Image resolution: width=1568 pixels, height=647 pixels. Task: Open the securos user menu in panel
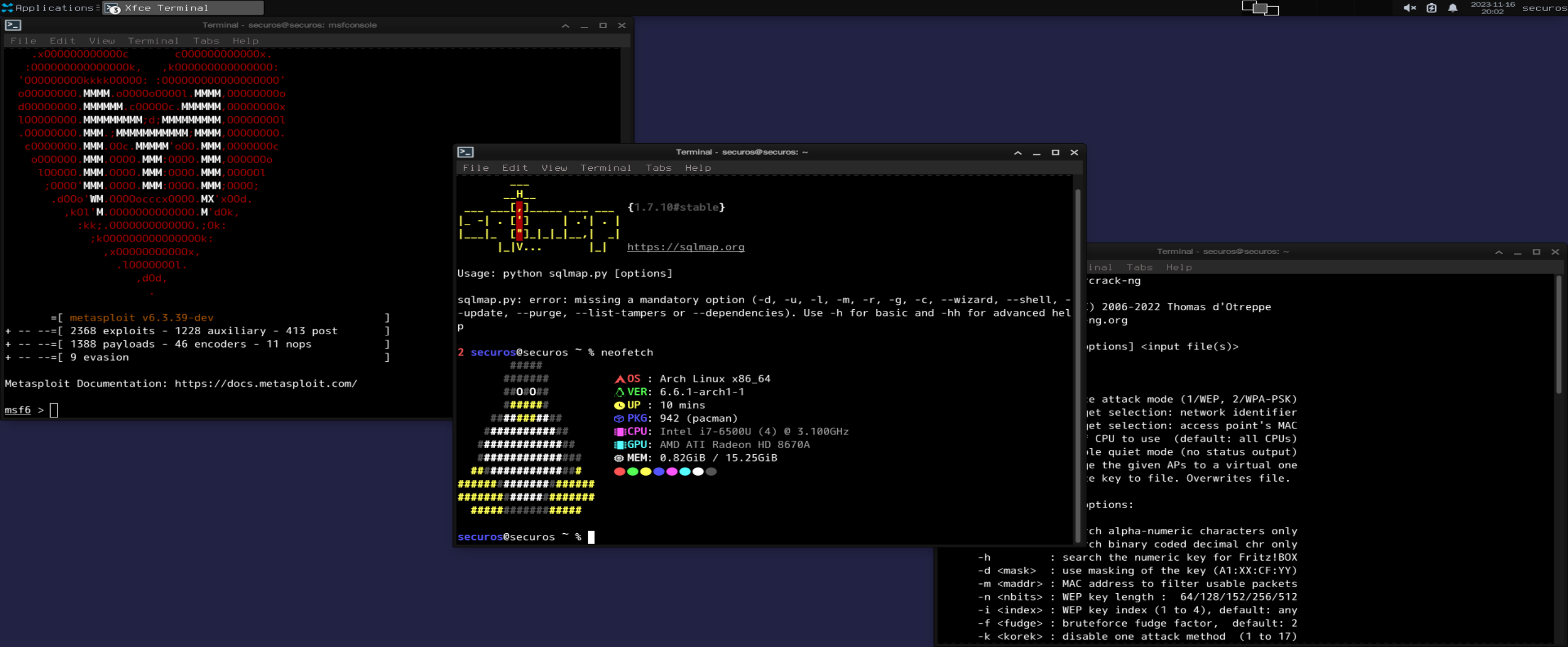[1544, 8]
